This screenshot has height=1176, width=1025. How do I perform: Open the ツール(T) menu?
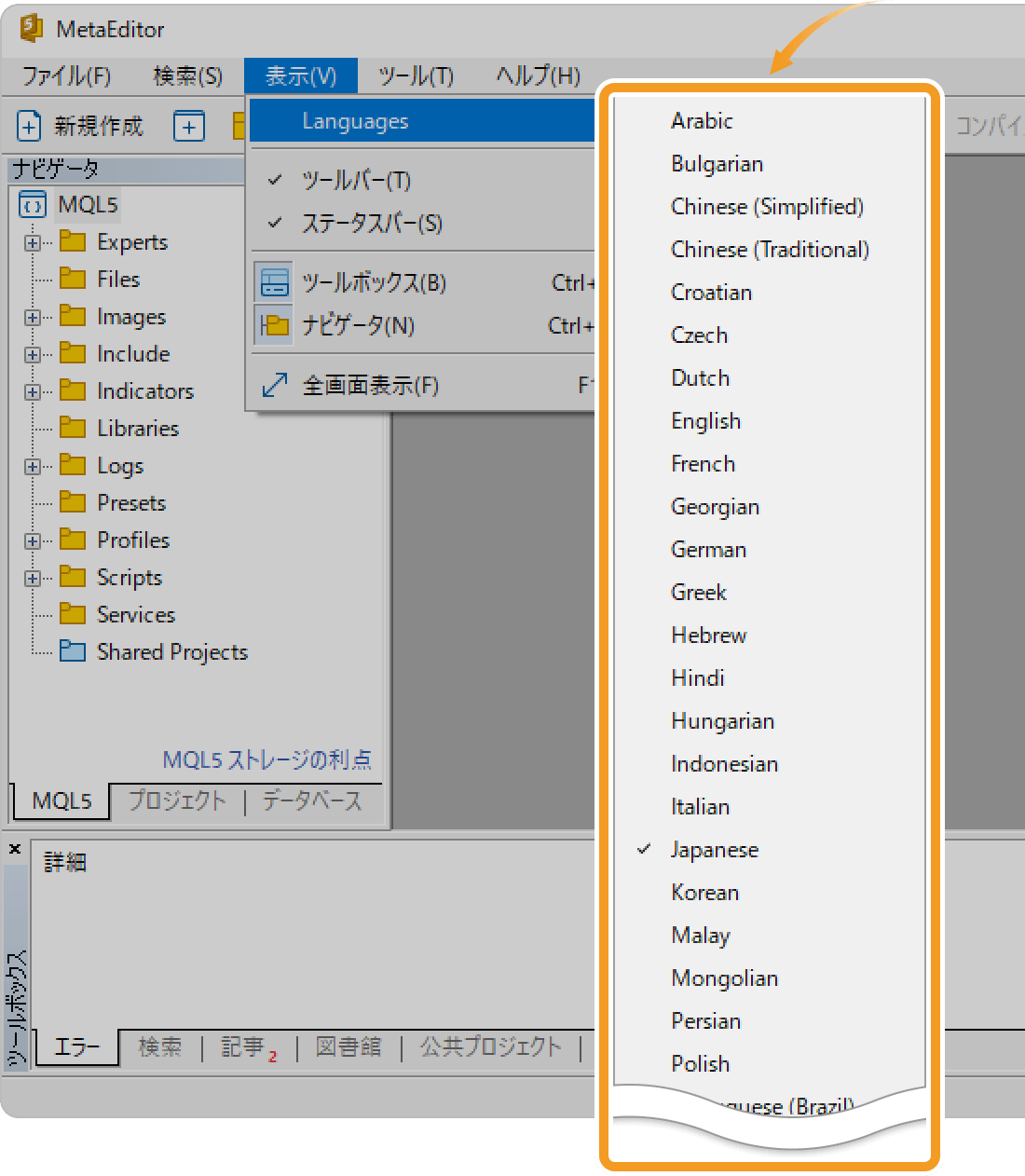(416, 76)
